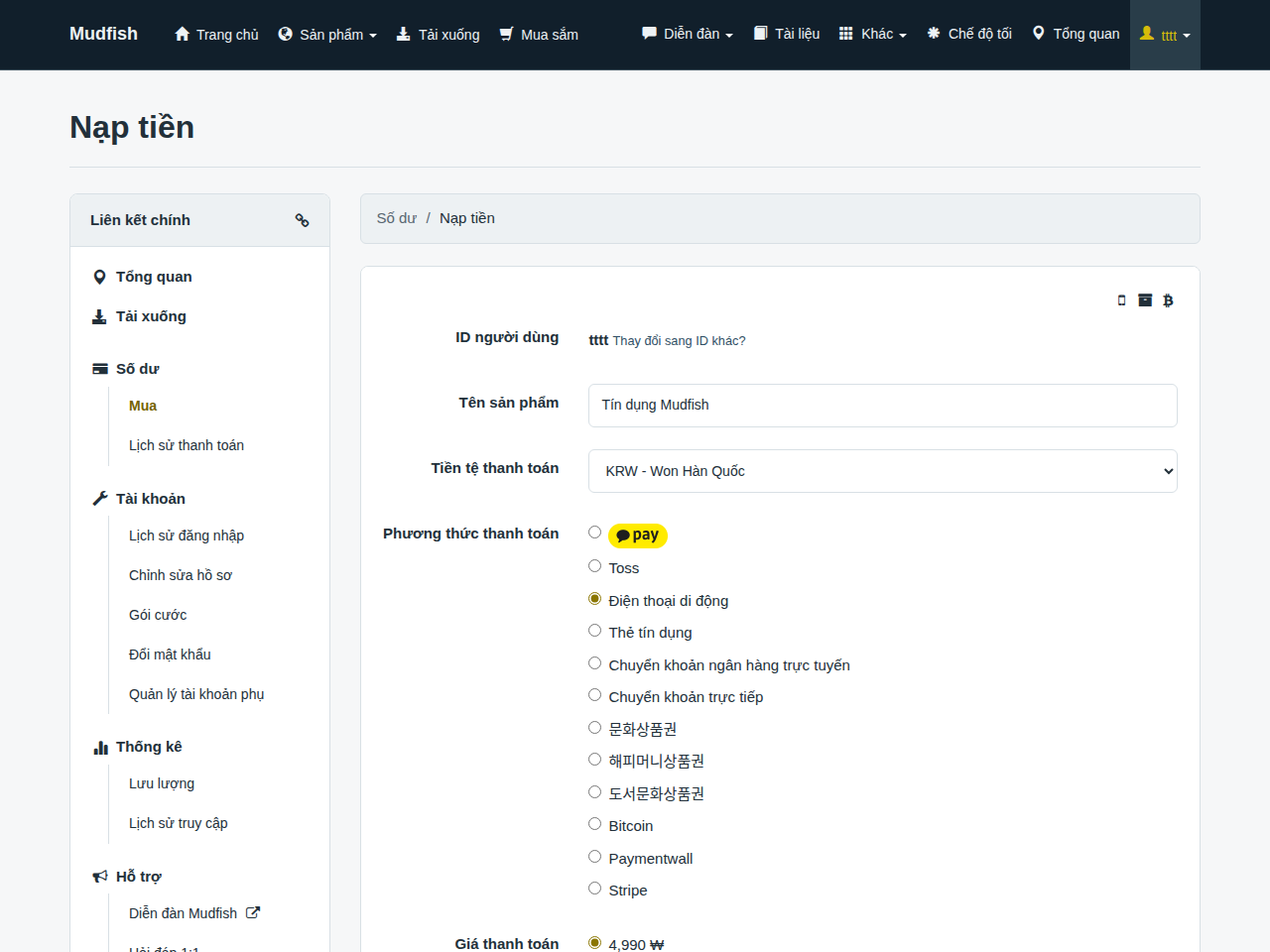This screenshot has height=952, width=1270.
Task: Click the Bitcoin icon above the form
Action: 1168,300
